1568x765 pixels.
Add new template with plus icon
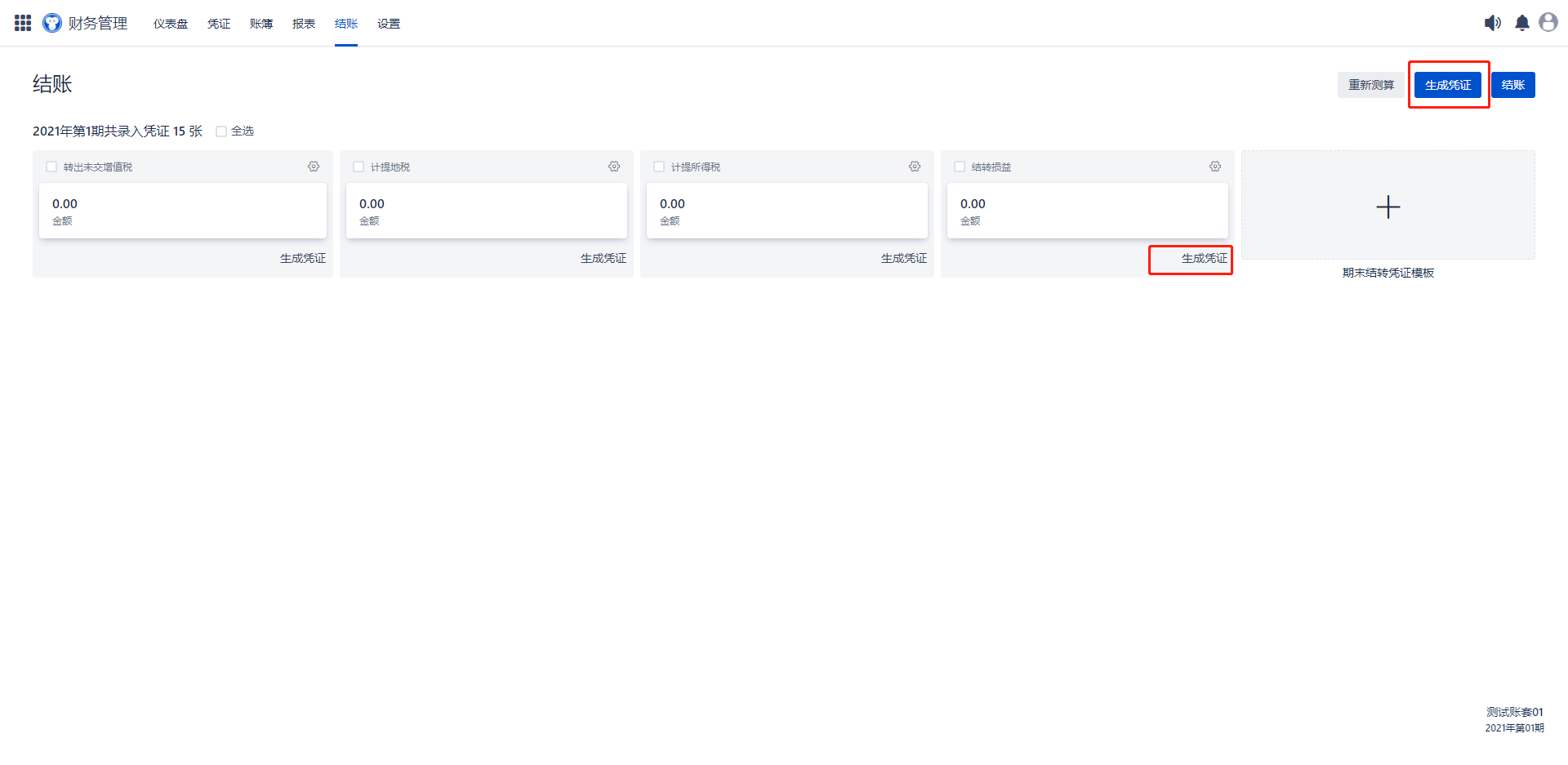(x=1388, y=207)
